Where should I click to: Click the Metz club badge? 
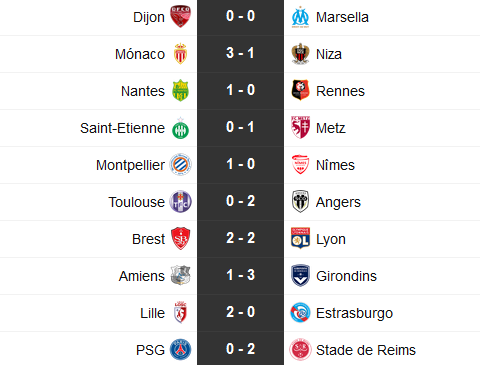point(300,127)
